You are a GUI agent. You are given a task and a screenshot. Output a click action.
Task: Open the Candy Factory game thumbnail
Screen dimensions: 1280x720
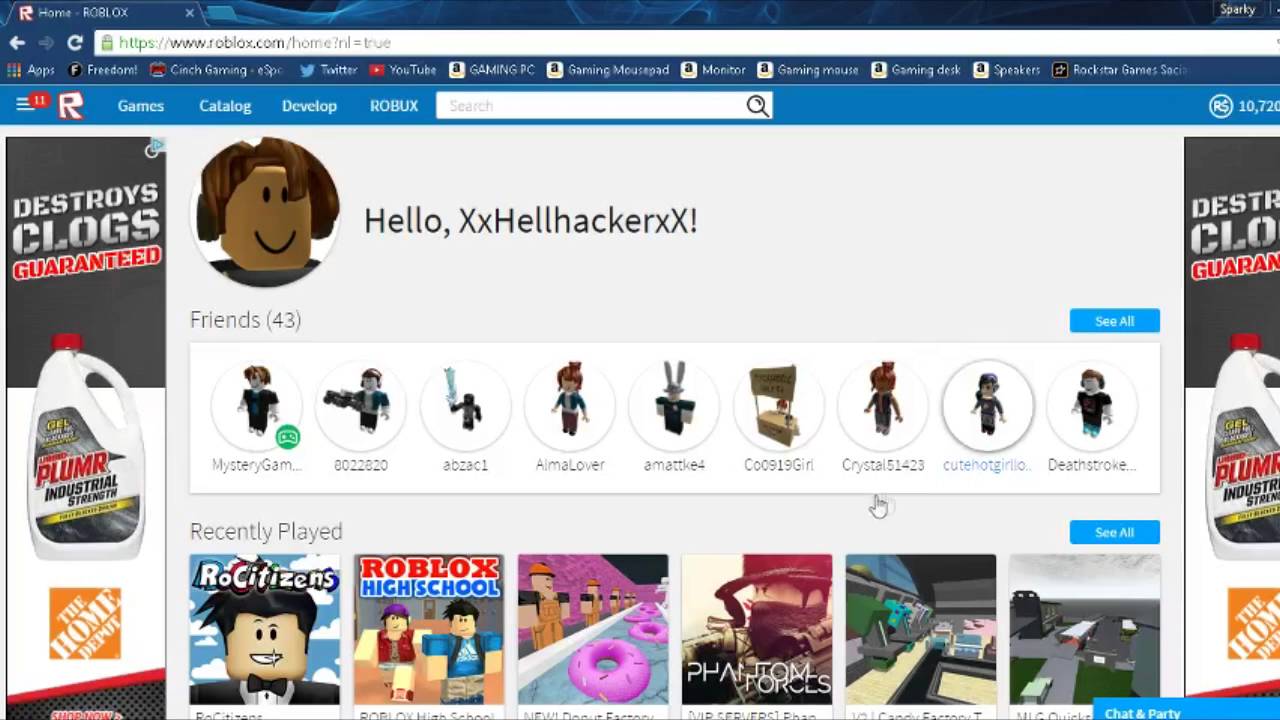[921, 630]
